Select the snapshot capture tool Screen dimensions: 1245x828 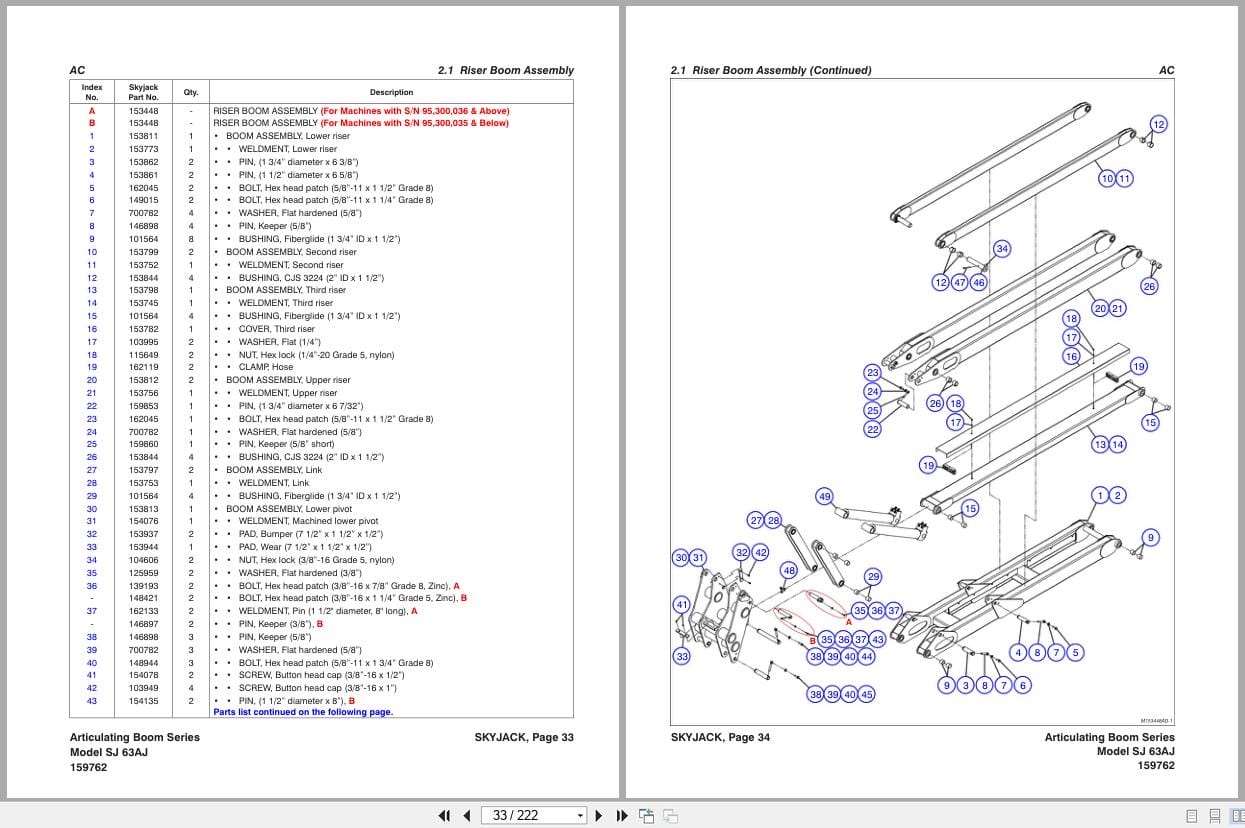pos(645,815)
